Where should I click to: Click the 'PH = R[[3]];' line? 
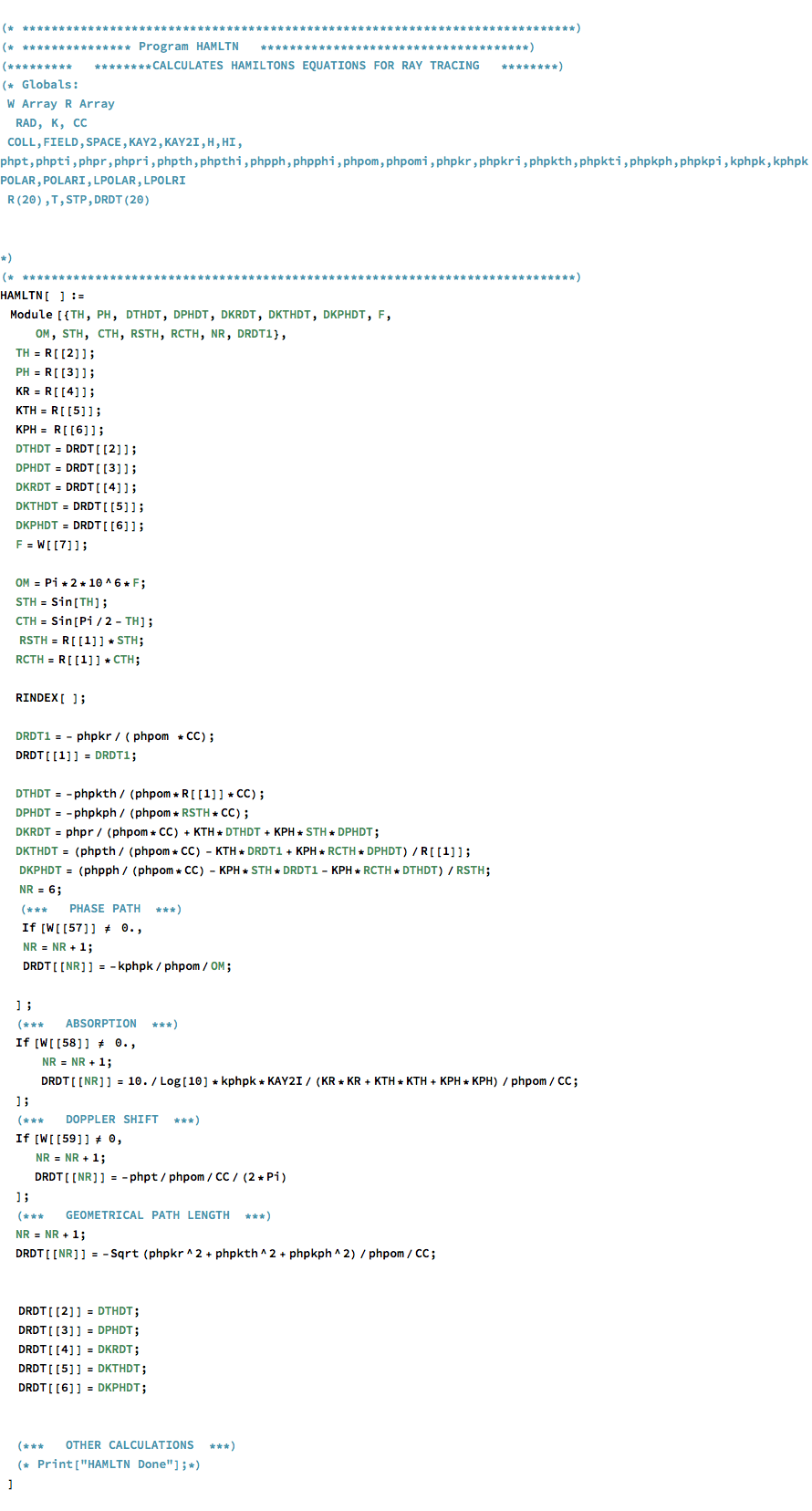point(55,372)
